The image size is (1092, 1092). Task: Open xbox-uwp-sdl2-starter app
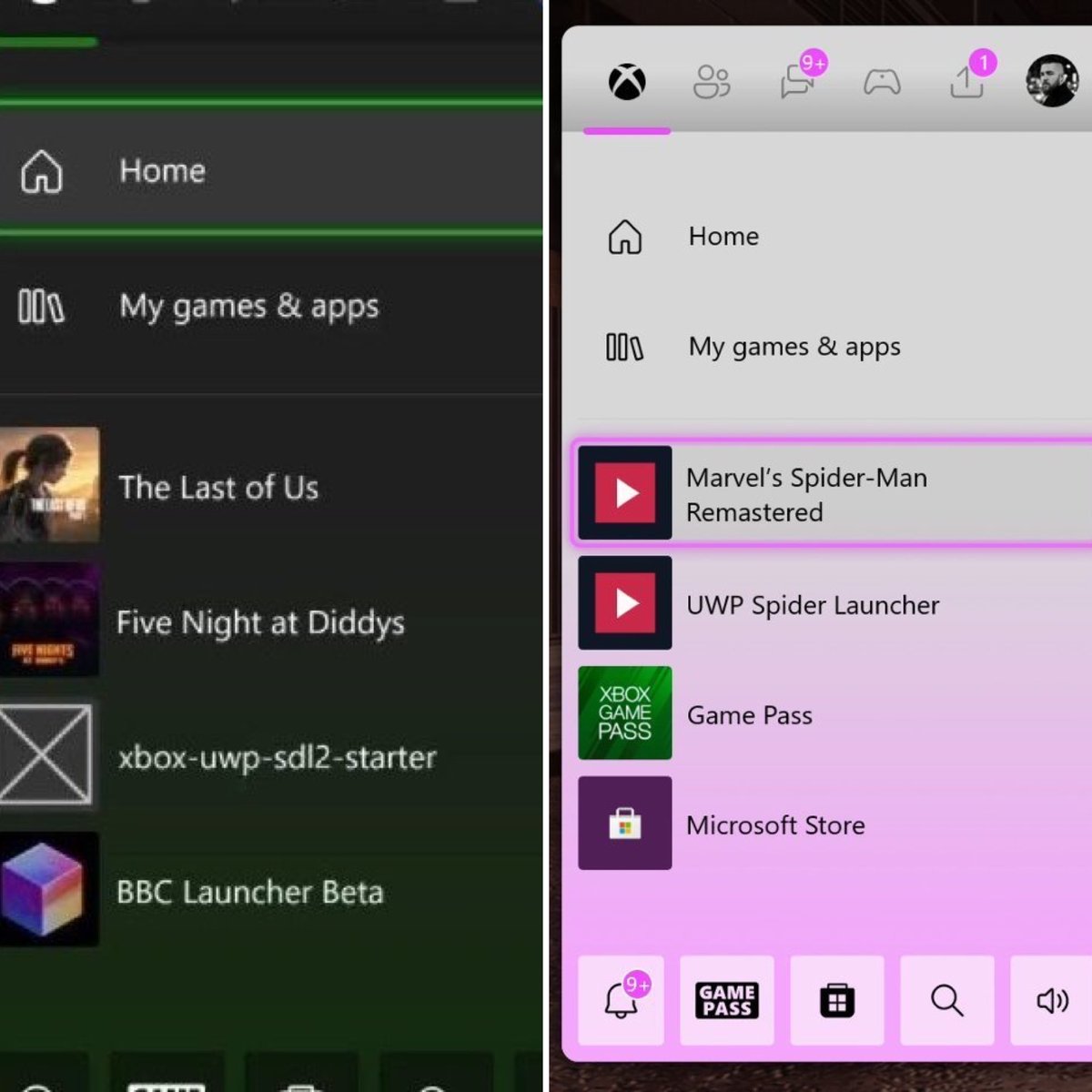coord(271,755)
